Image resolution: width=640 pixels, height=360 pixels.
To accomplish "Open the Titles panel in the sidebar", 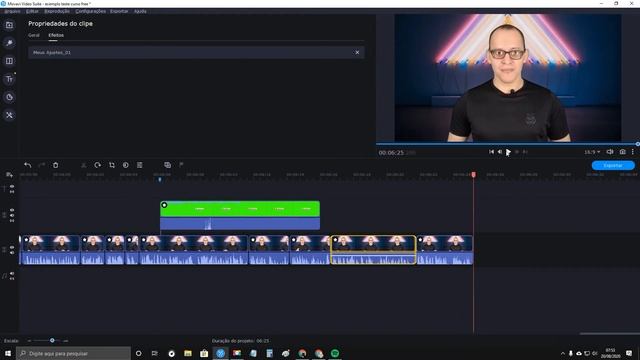I will coord(9,79).
